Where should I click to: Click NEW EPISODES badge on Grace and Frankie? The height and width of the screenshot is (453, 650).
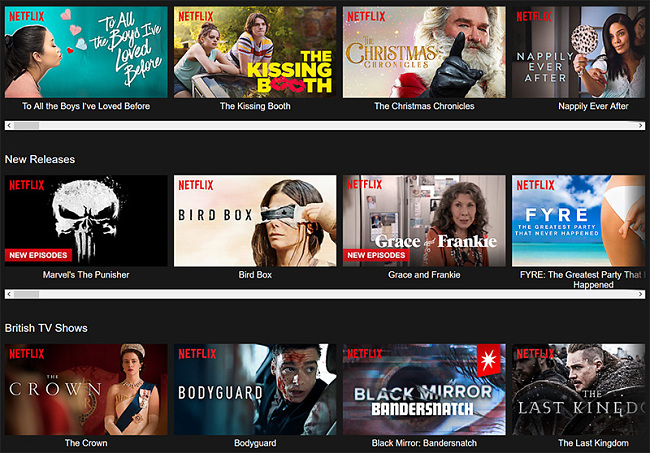coord(376,255)
